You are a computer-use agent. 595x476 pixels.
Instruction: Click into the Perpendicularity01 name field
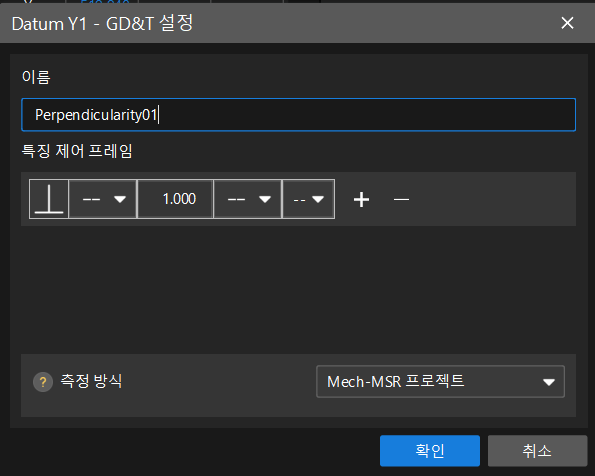pyautogui.click(x=299, y=115)
